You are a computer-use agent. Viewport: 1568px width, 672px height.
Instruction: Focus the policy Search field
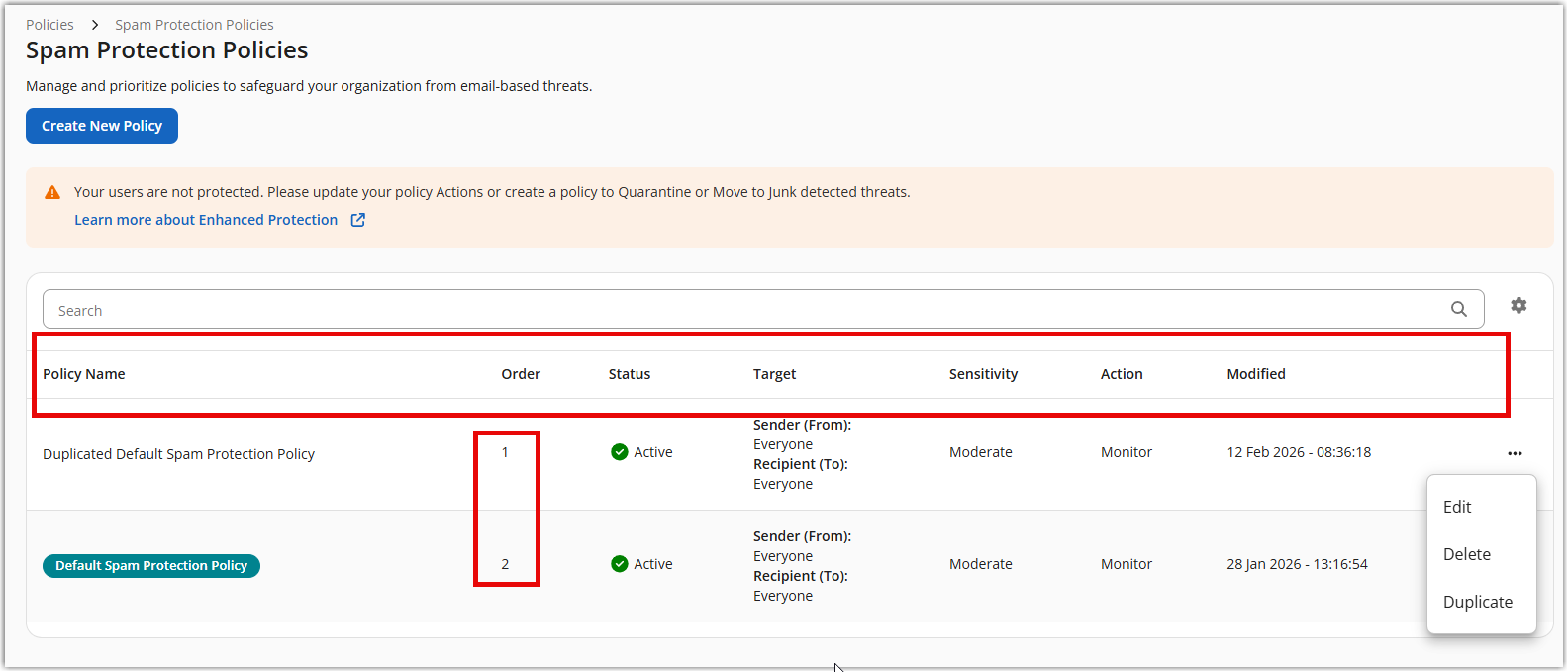tap(742, 310)
